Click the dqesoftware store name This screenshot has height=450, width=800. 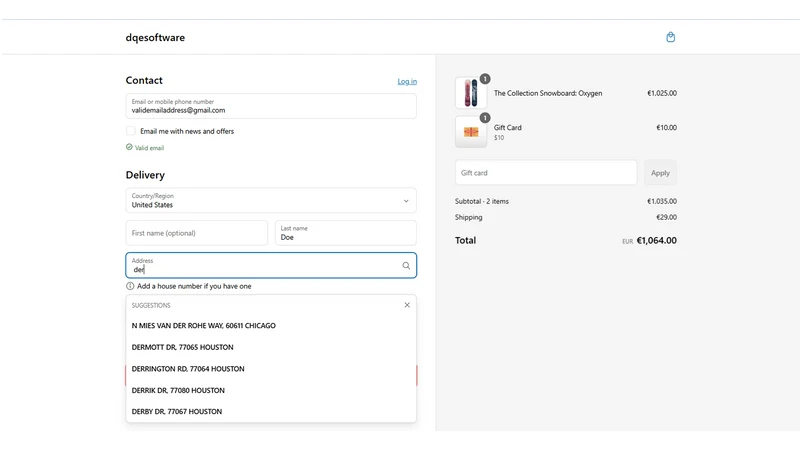point(155,38)
